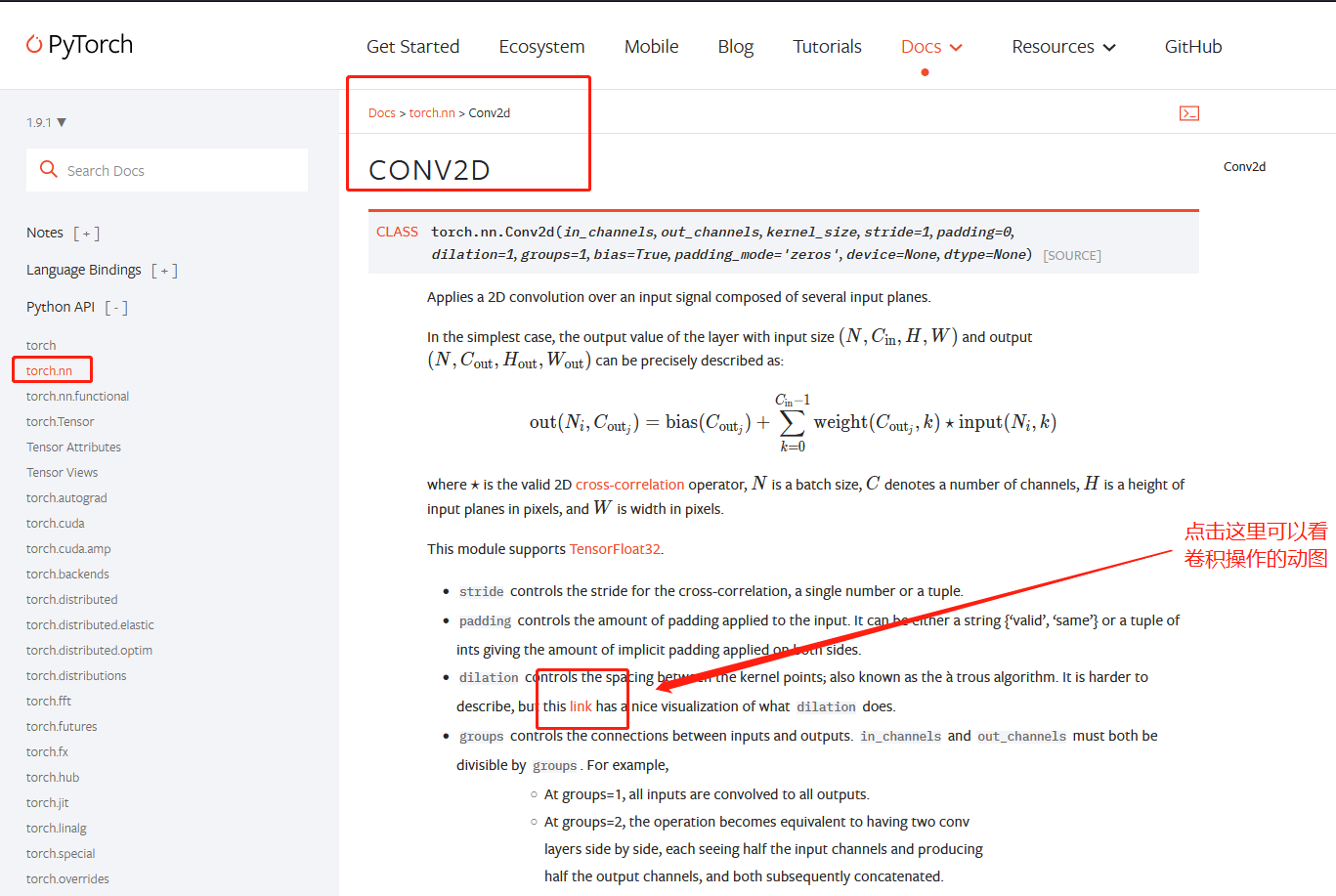Select torch.fft in the sidebar
1336x896 pixels.
click(x=49, y=701)
